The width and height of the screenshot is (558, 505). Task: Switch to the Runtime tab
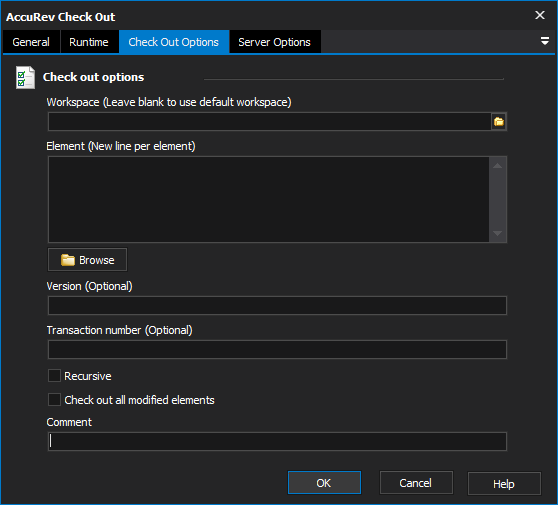click(89, 42)
